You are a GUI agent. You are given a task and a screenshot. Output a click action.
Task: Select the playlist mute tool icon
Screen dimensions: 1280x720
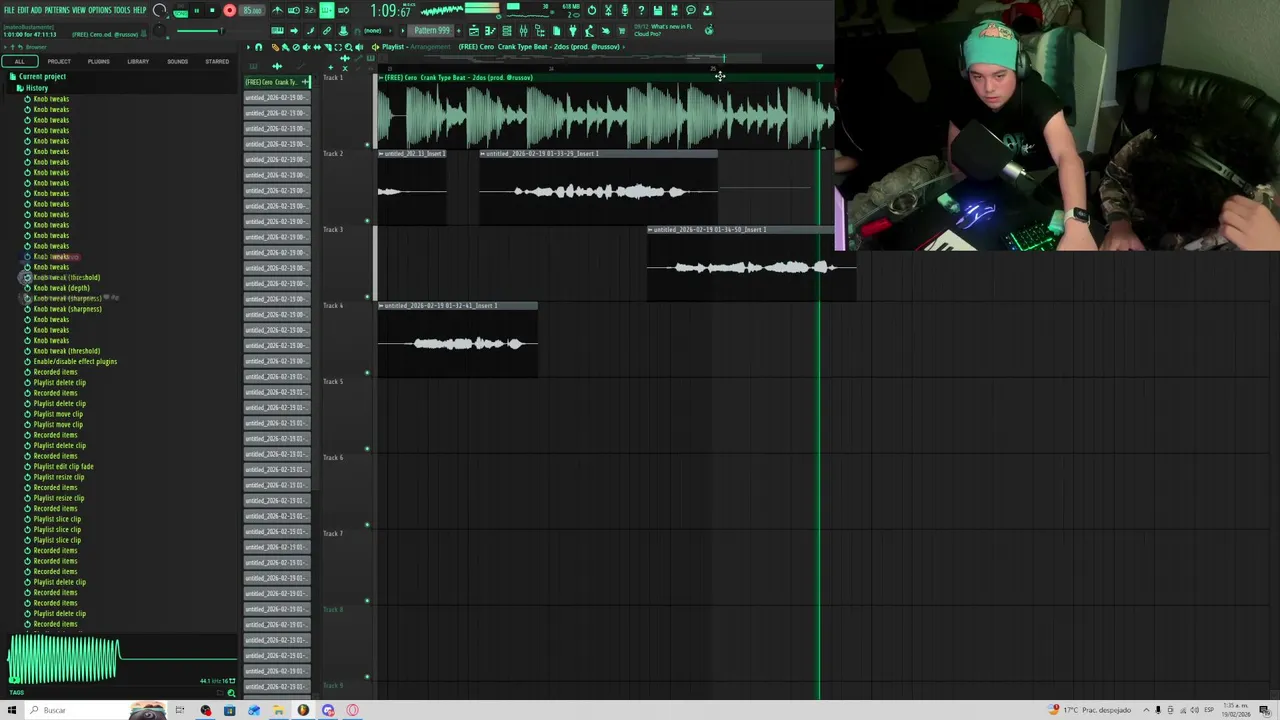tap(306, 47)
